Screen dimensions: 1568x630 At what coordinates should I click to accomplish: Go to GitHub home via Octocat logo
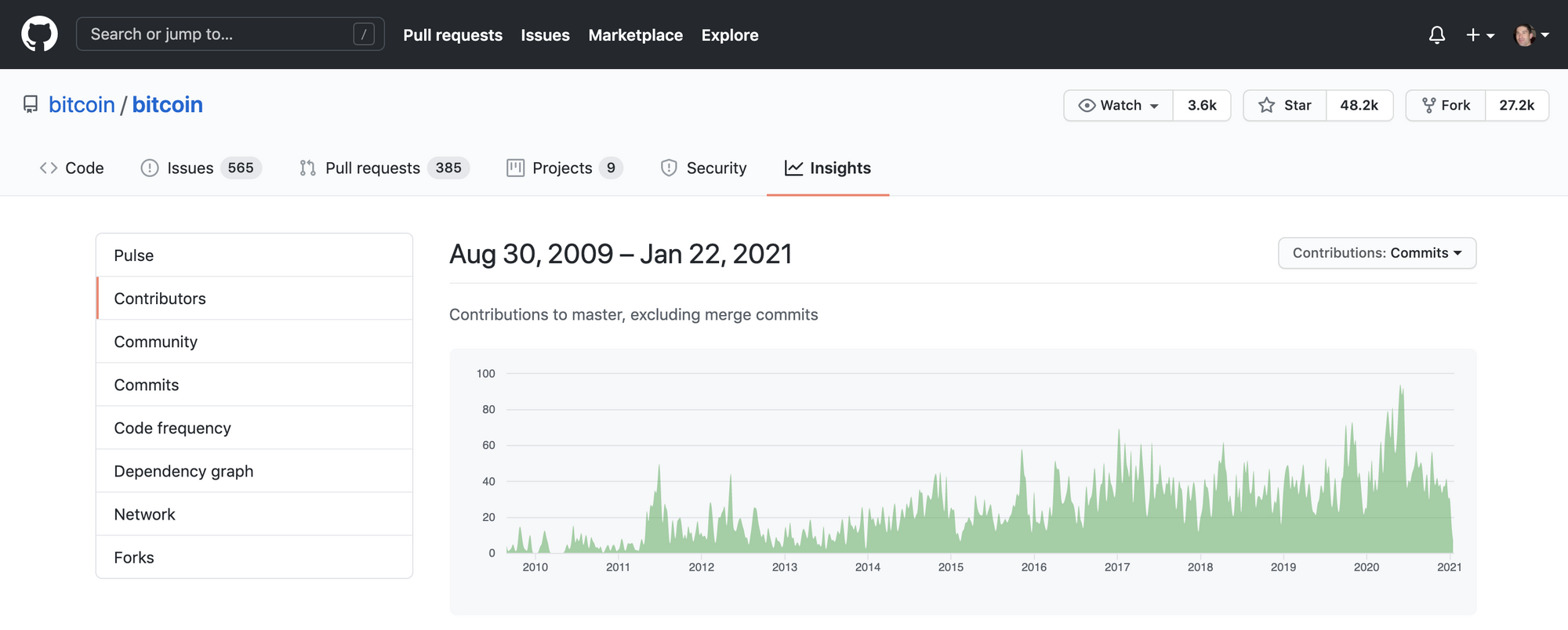coord(39,34)
